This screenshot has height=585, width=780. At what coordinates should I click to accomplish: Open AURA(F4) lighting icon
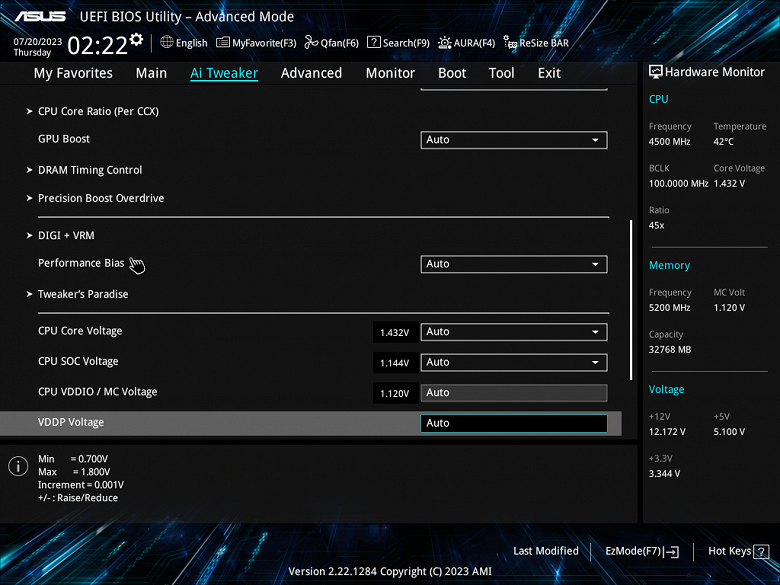[444, 43]
